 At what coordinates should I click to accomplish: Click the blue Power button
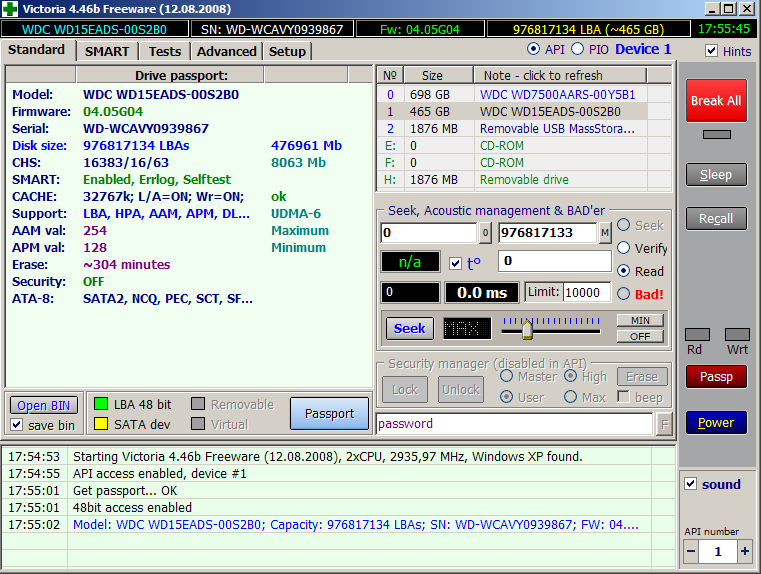tap(716, 423)
